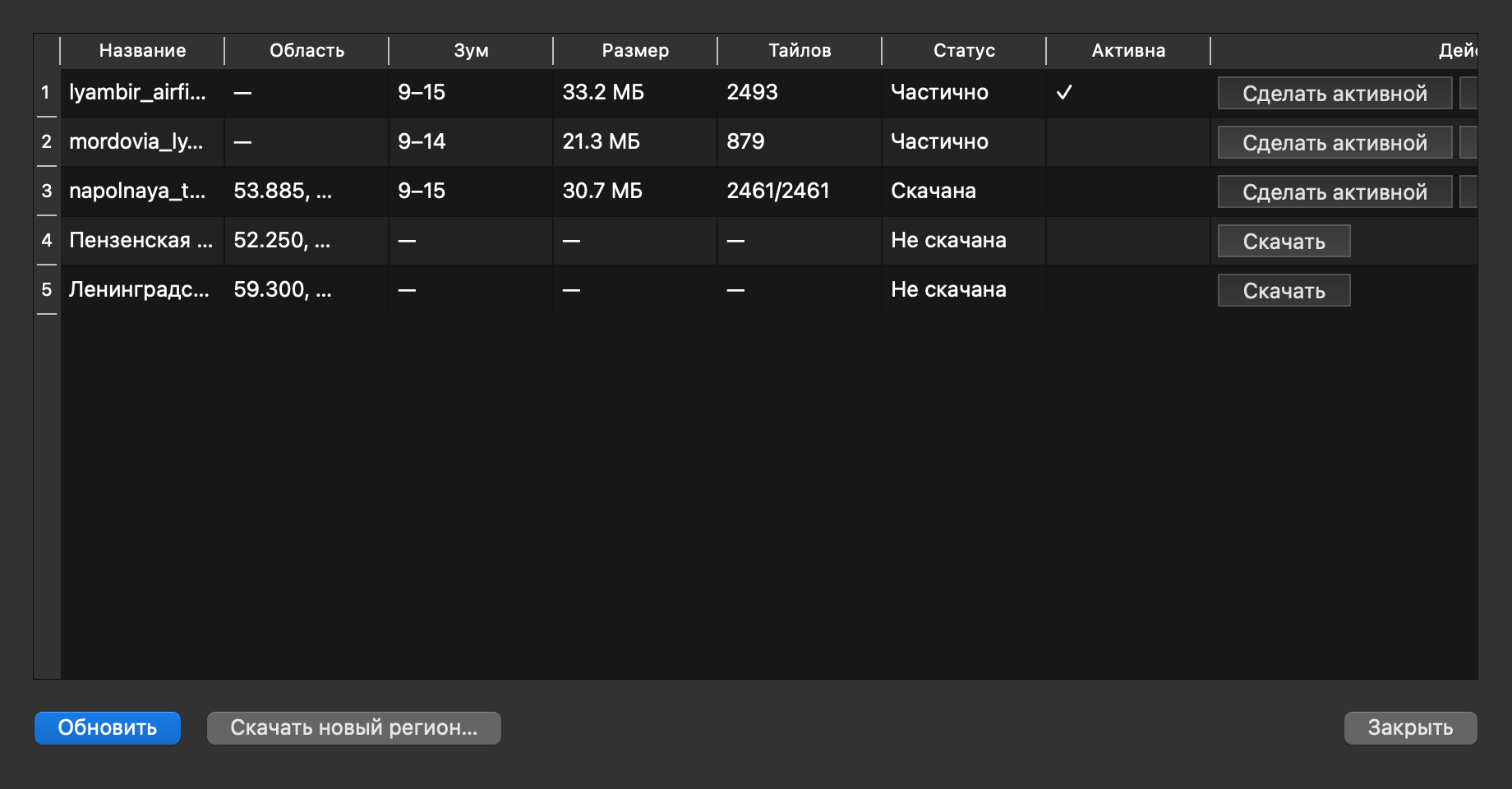Click the 52.250, ... area cell
Viewport: 1512px width, 789px height.
(307, 240)
